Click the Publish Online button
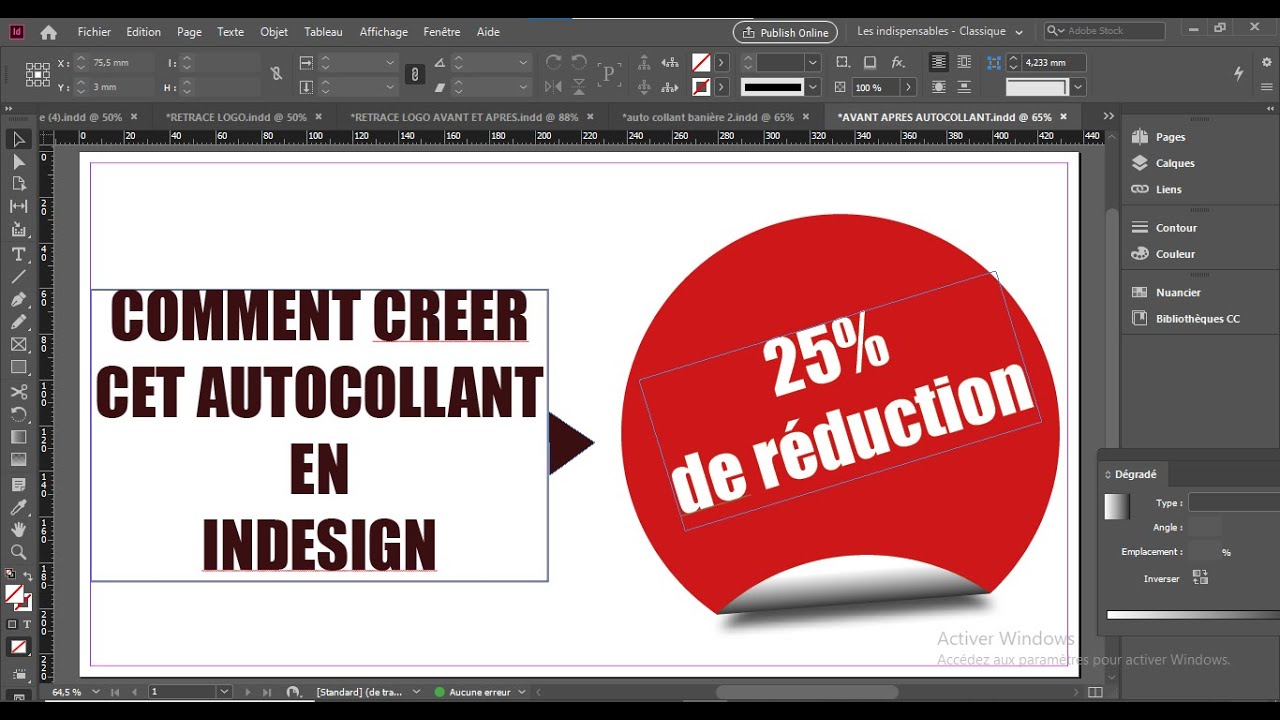The height and width of the screenshot is (720, 1280). pos(785,32)
